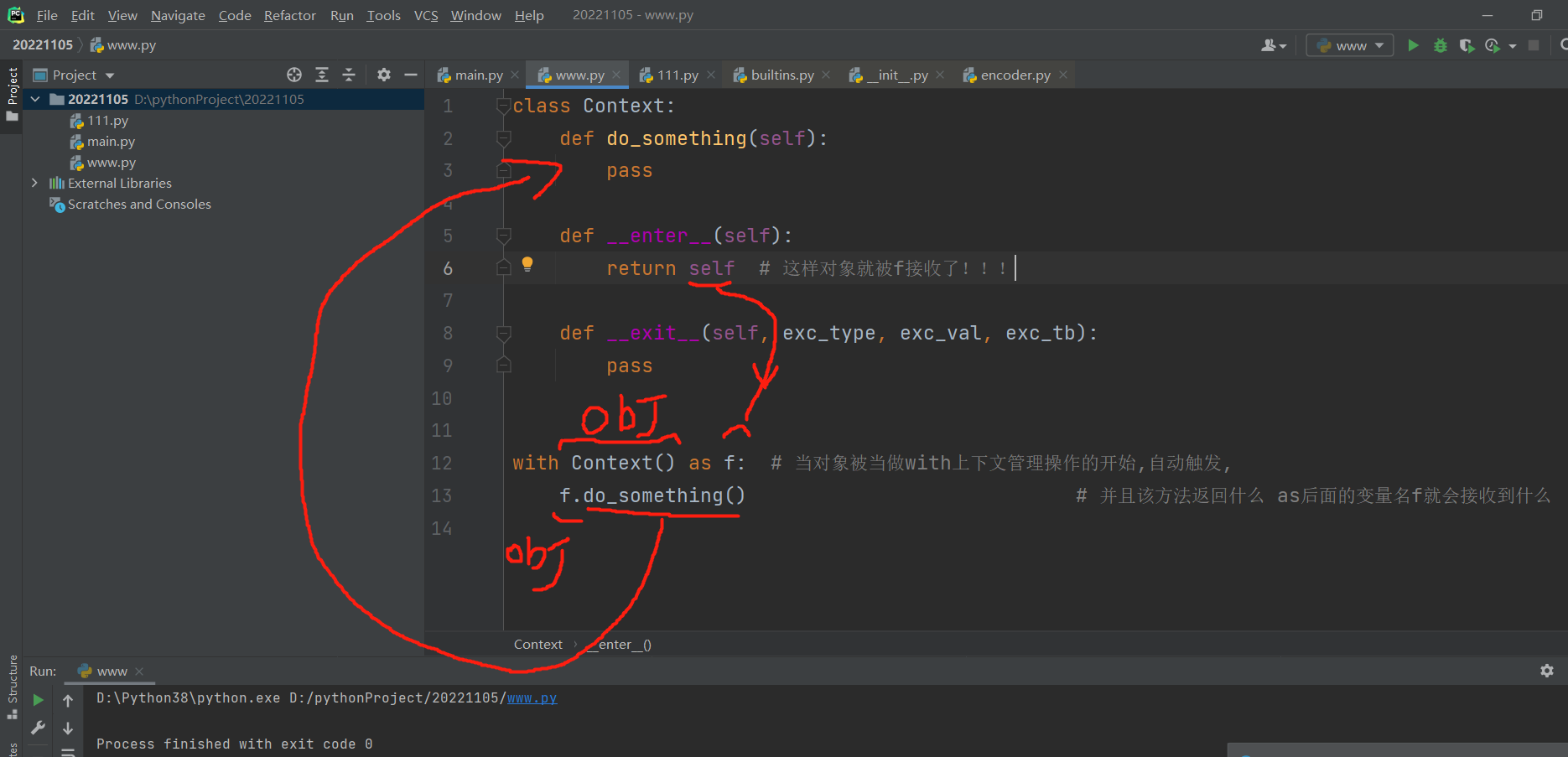Screen dimensions: 1568x757
Task: Open Run tool window gear settings
Action: tap(1547, 671)
